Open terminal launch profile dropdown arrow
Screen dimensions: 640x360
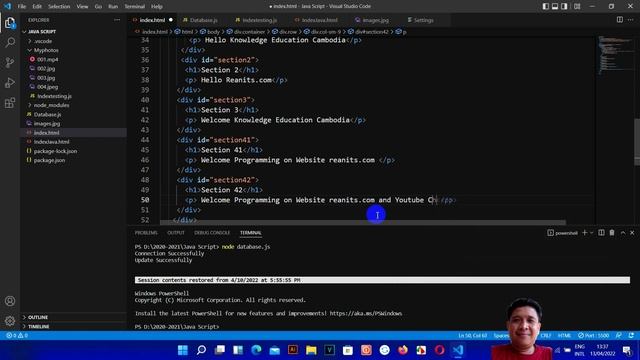pos(591,233)
